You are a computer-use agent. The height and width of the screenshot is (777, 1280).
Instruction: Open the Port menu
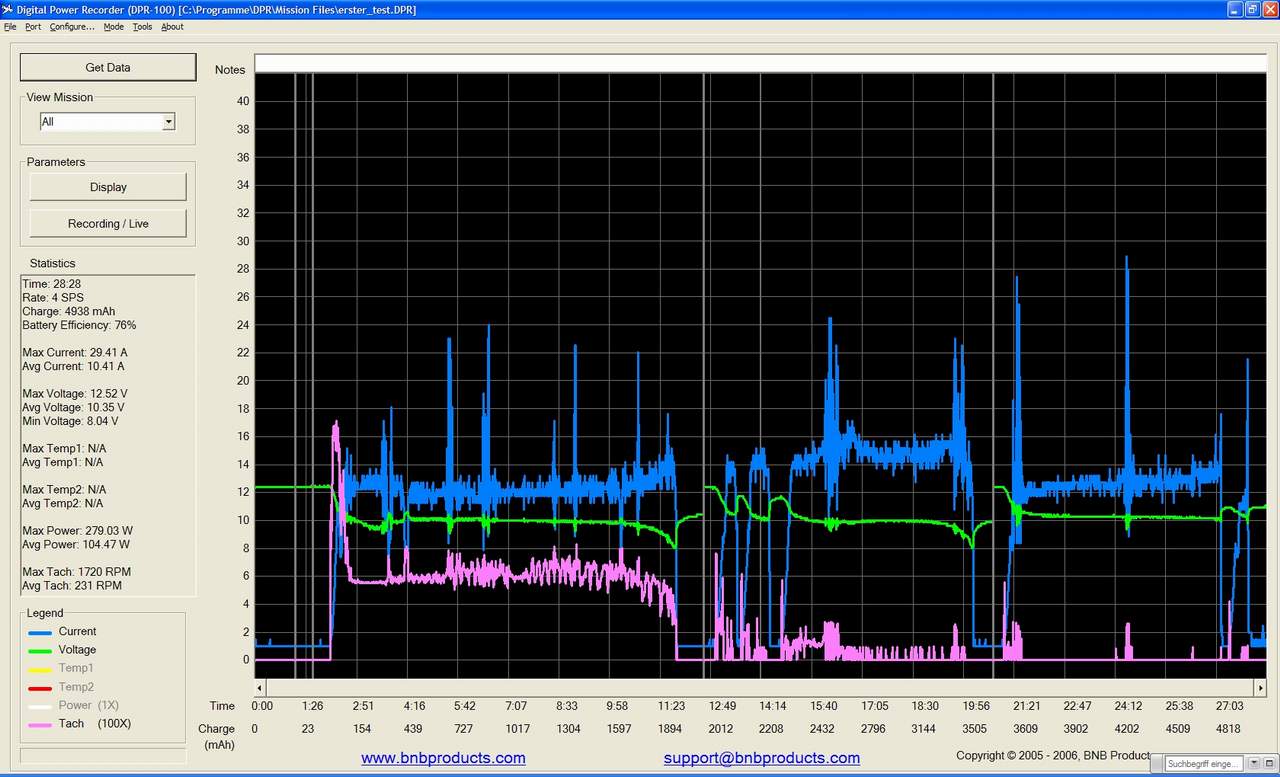[x=33, y=27]
